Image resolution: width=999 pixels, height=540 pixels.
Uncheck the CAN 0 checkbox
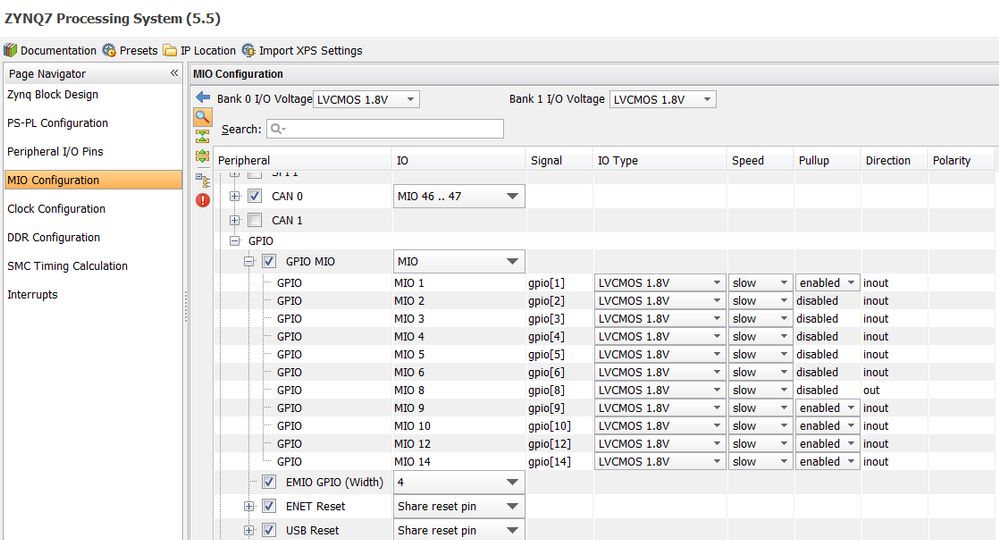255,196
